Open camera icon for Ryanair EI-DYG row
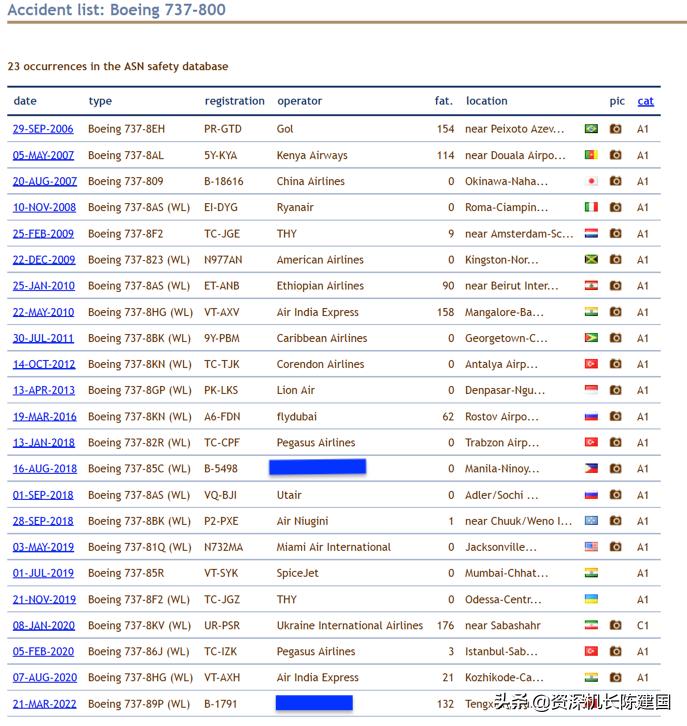Viewport: 687px width, 726px height. coord(616,207)
